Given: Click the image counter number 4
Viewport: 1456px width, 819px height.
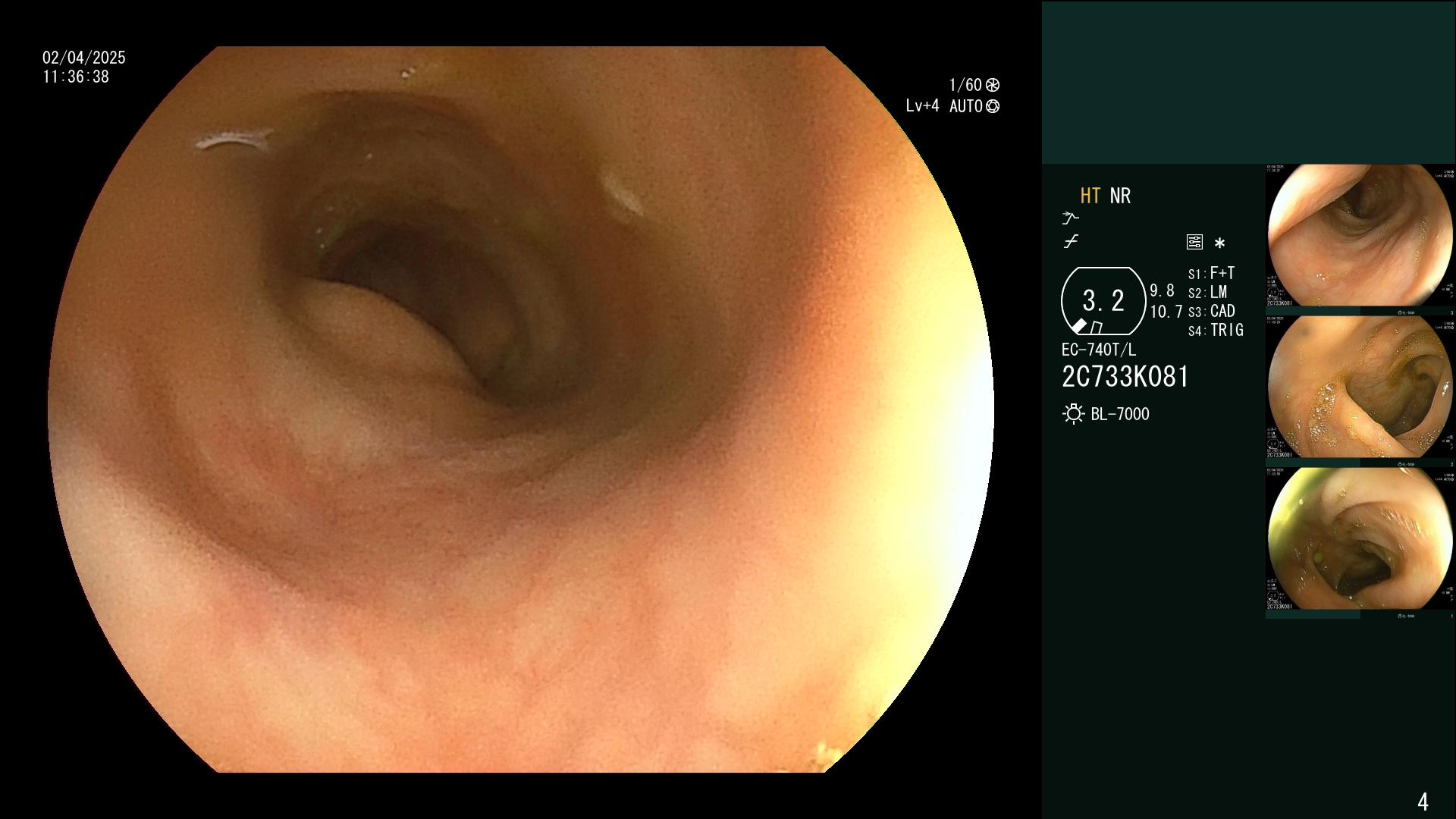Looking at the screenshot, I should [1423, 802].
